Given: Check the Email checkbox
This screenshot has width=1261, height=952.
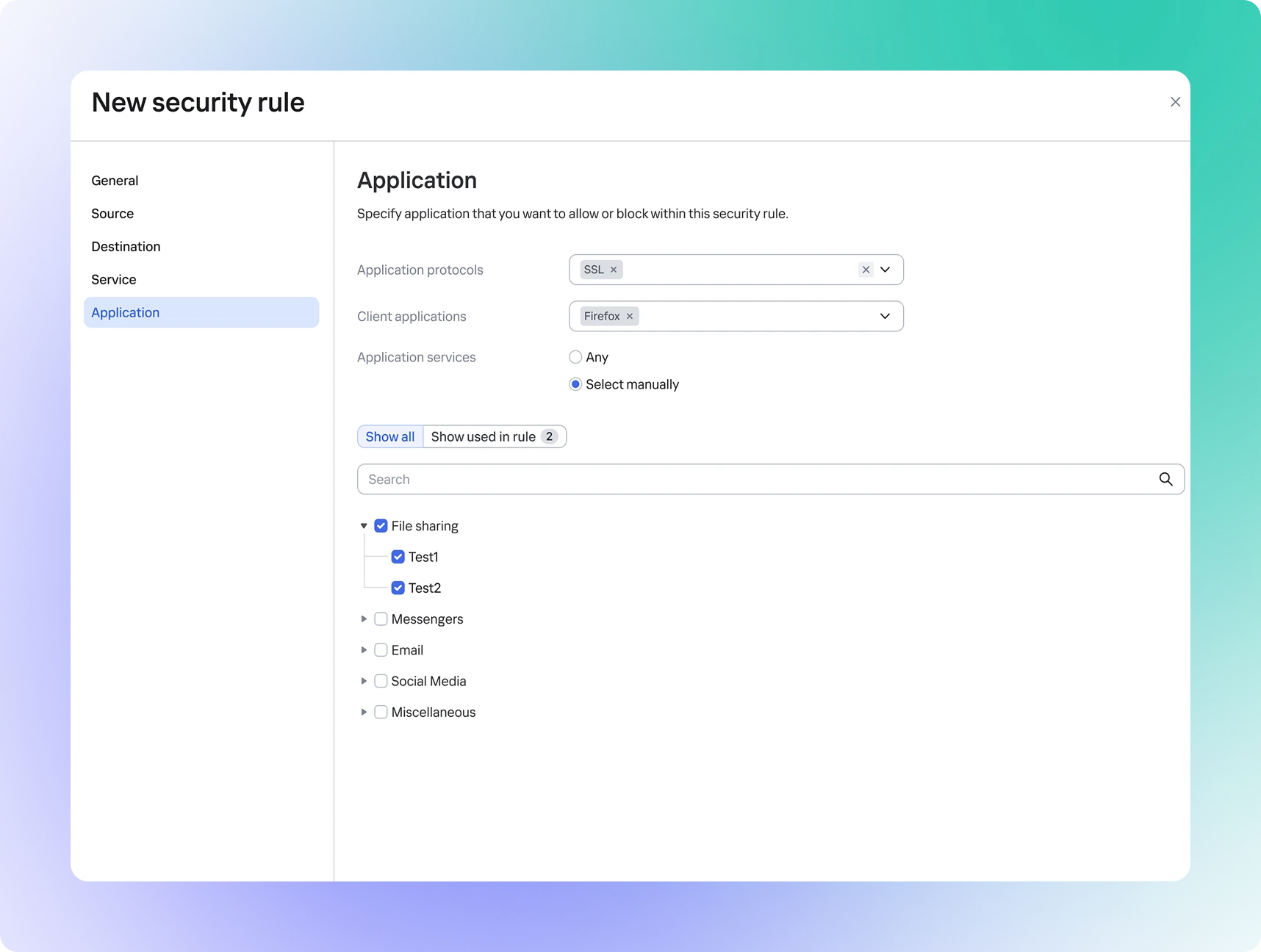Looking at the screenshot, I should click(x=381, y=650).
